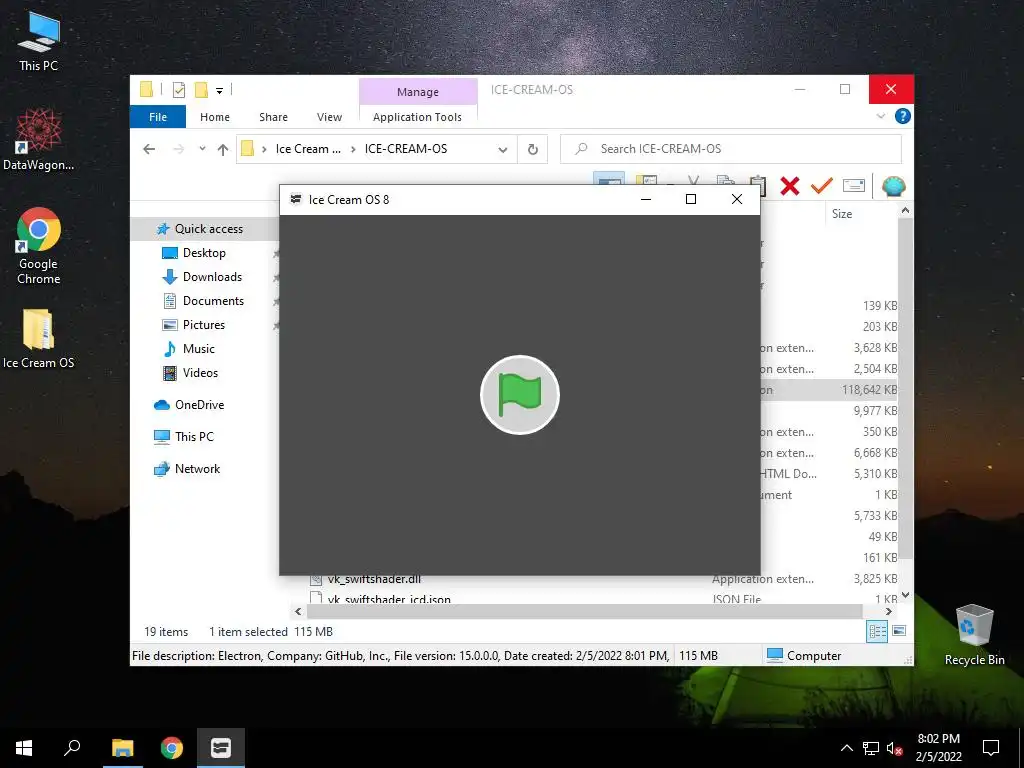Open Explorer Help with the blue question mark
Viewport: 1024px width, 768px height.
[x=903, y=116]
